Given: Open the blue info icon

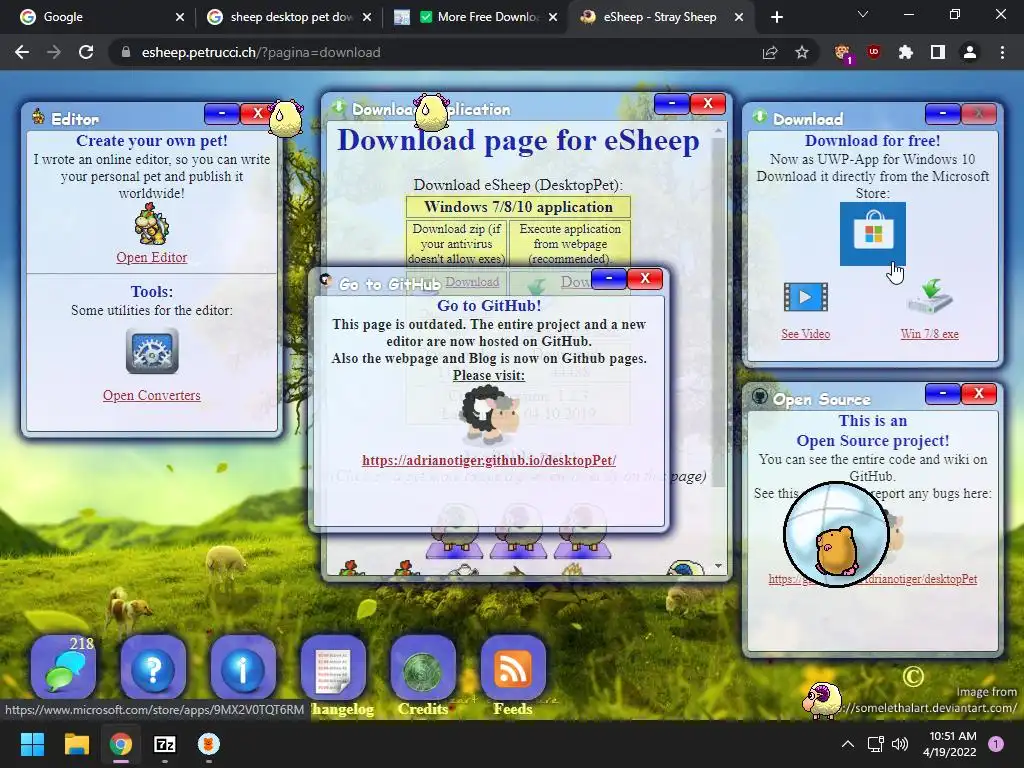Looking at the screenshot, I should click(x=242, y=667).
